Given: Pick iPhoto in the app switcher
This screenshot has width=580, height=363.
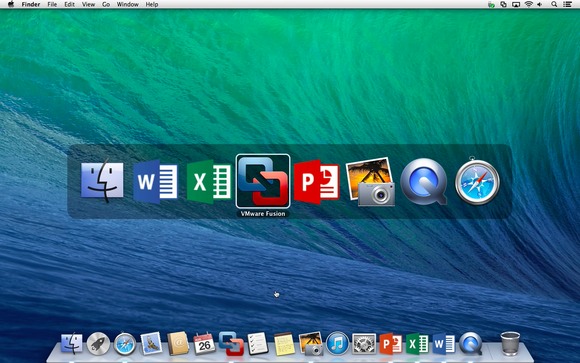Looking at the screenshot, I should 370,181.
